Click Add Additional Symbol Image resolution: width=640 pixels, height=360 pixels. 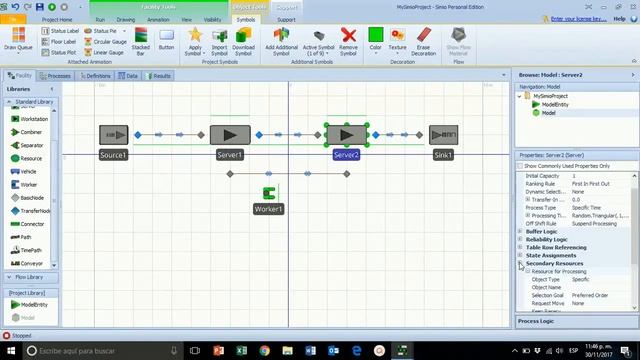[281, 41]
